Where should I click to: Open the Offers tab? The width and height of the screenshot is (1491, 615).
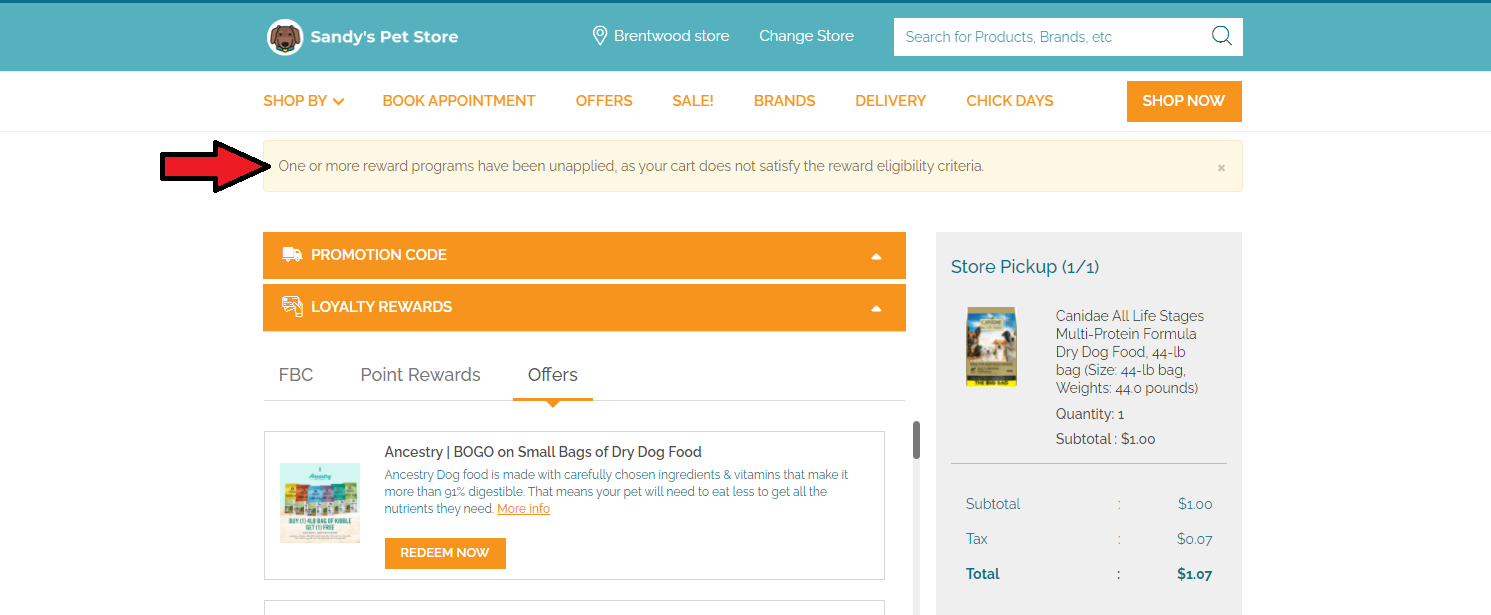[553, 375]
